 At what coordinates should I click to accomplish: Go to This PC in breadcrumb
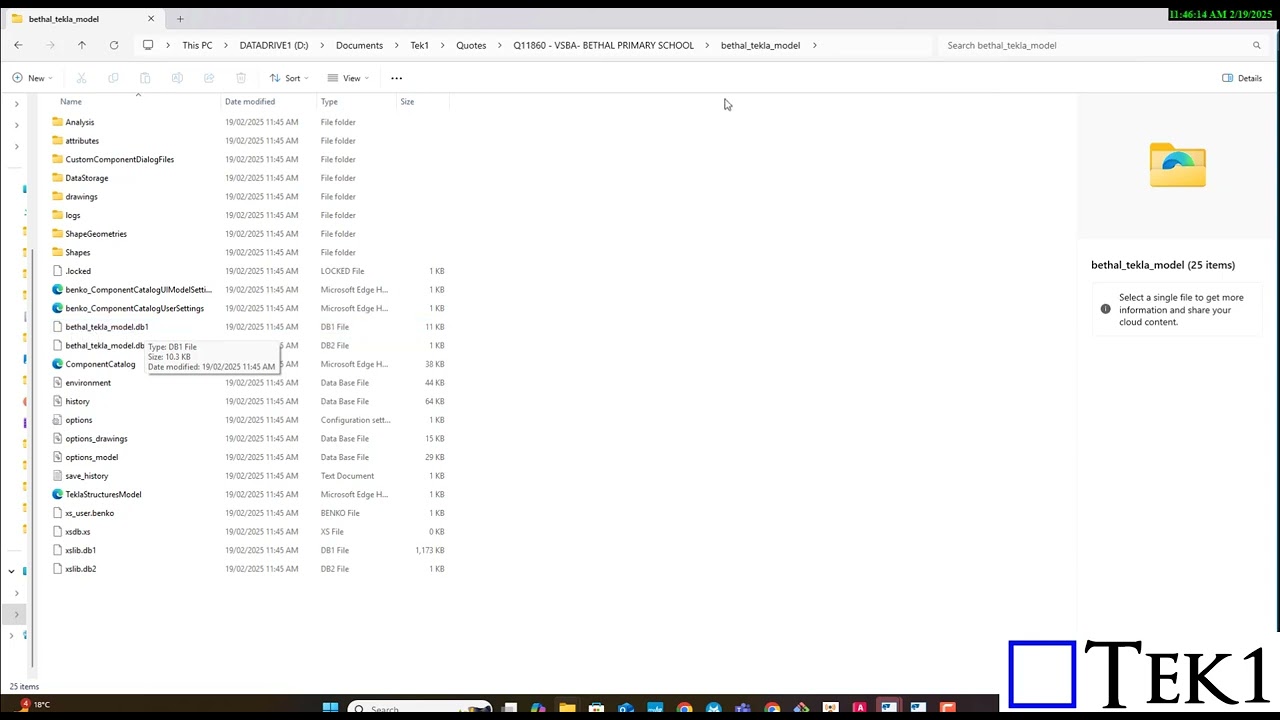pos(197,45)
